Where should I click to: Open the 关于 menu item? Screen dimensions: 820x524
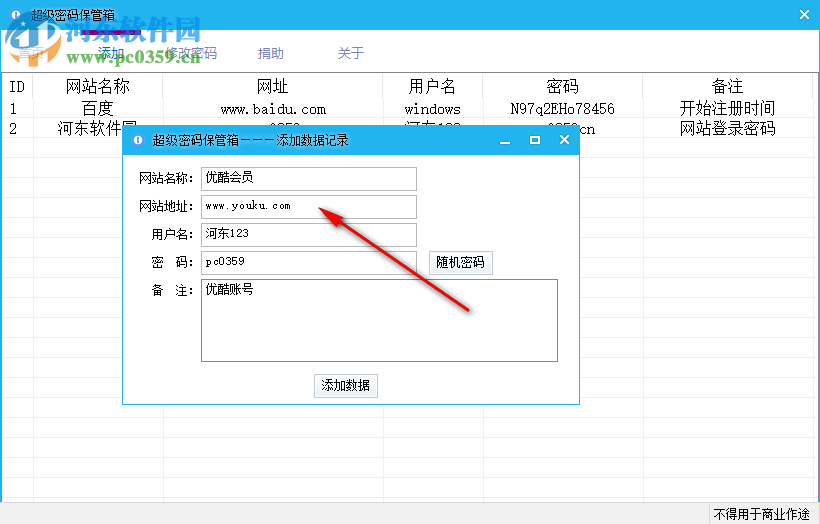351,53
